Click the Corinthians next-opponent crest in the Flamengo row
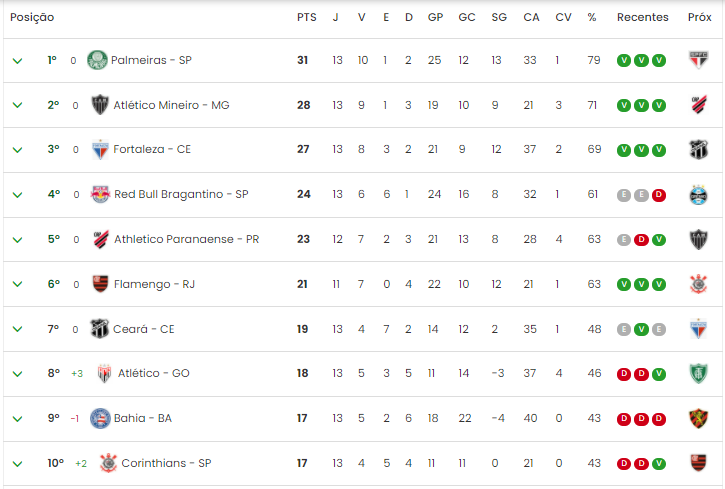Image resolution: width=725 pixels, height=489 pixels. tap(699, 284)
